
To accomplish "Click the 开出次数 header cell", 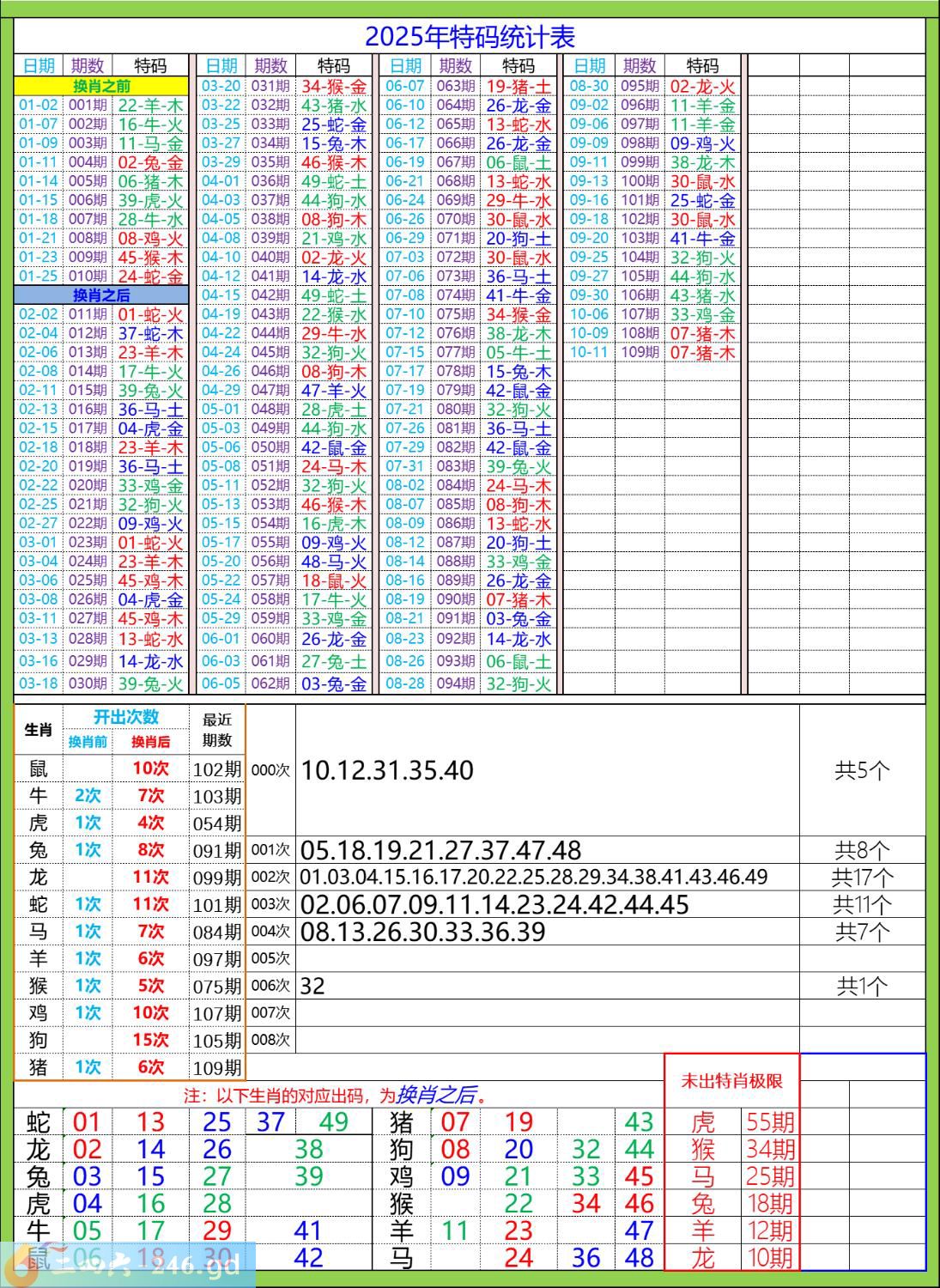I will (x=126, y=717).
